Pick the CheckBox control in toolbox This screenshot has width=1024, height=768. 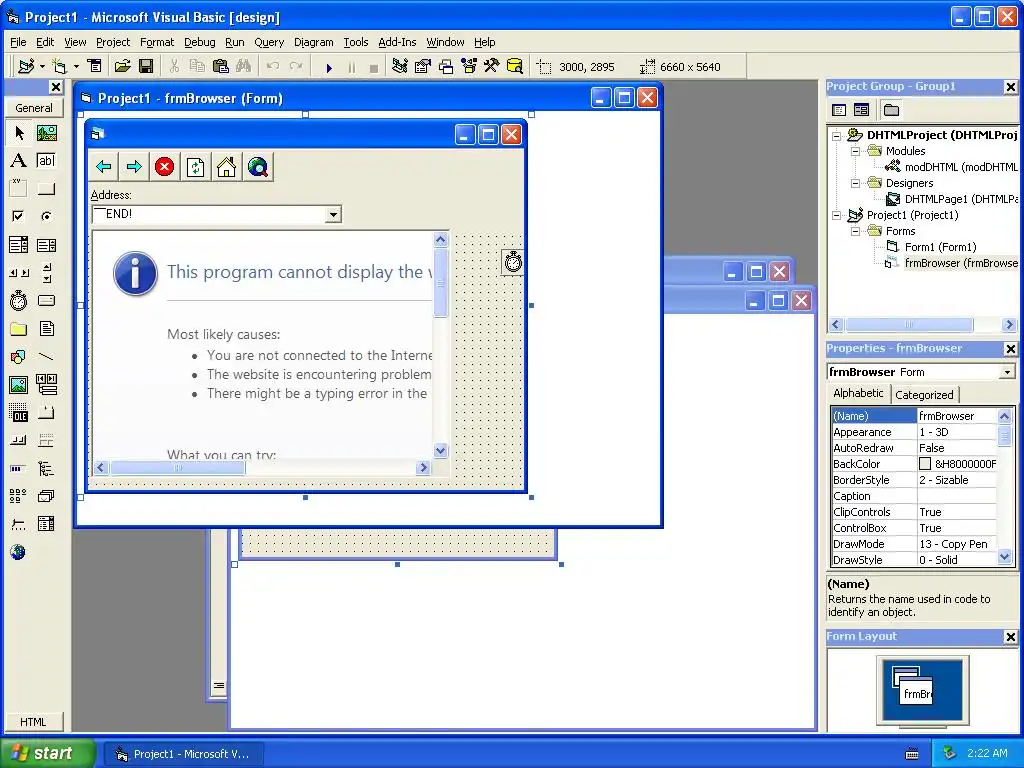[19, 216]
